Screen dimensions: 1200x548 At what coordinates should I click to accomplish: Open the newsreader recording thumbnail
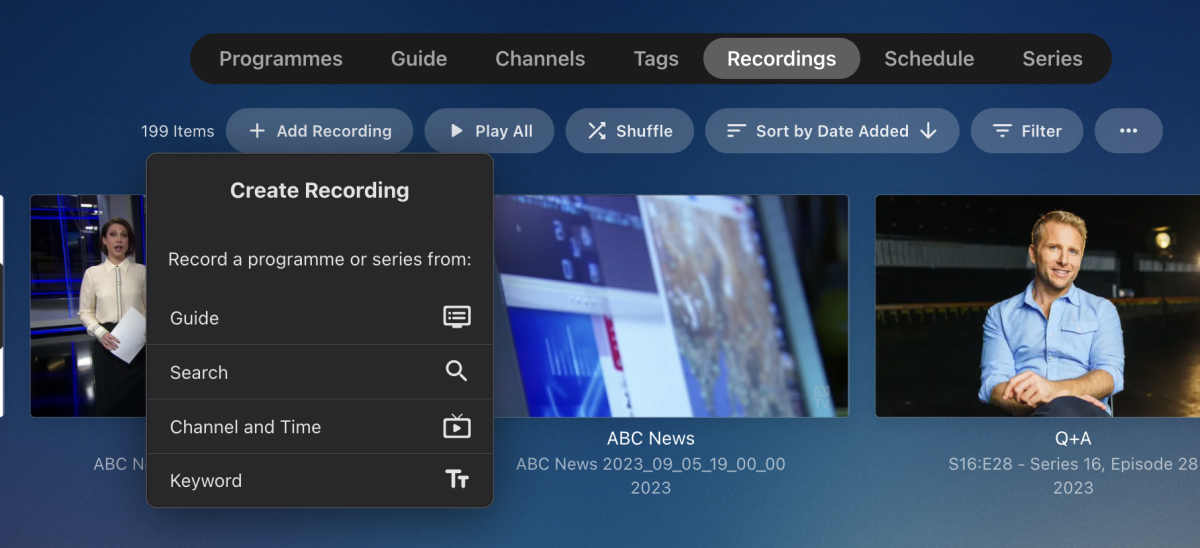click(88, 306)
